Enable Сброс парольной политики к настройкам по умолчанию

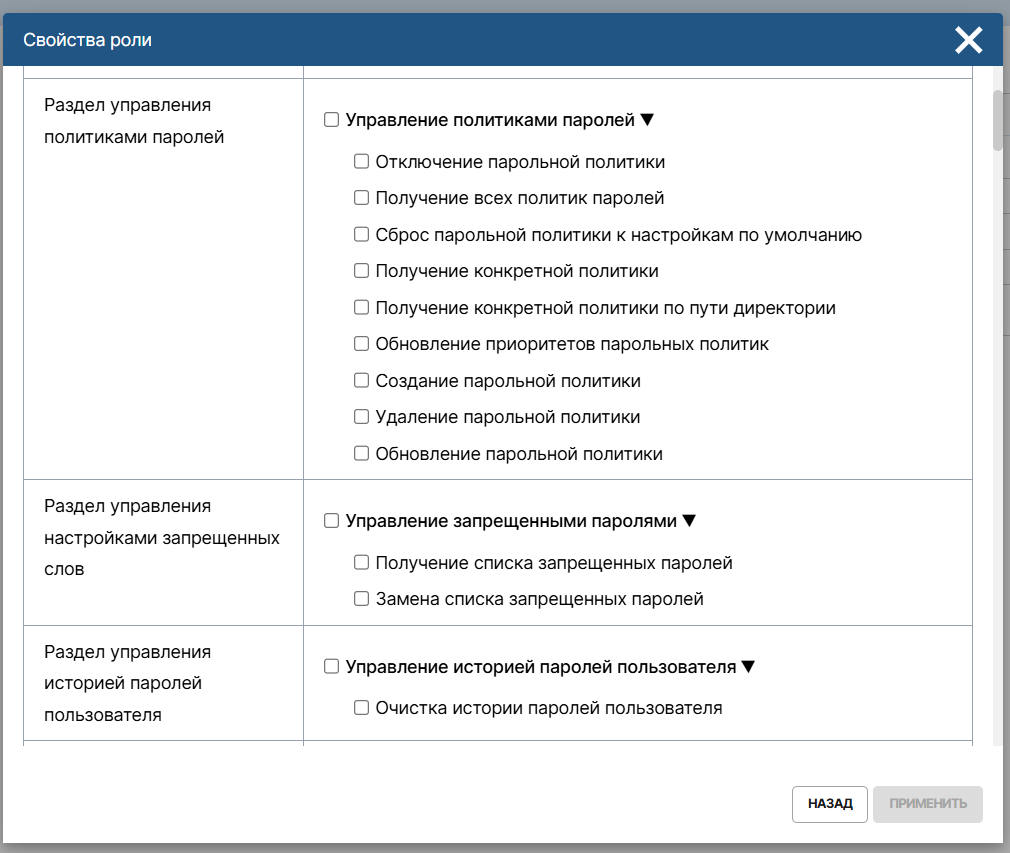coord(362,235)
